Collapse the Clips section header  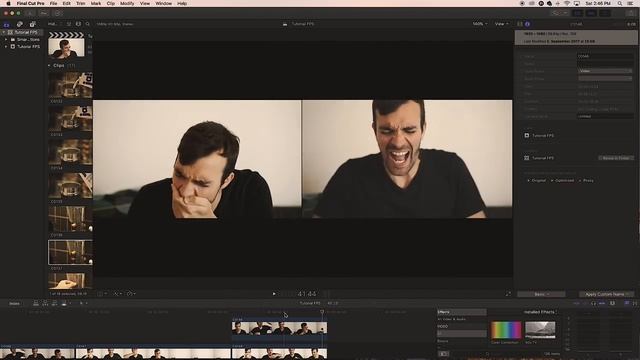49,65
